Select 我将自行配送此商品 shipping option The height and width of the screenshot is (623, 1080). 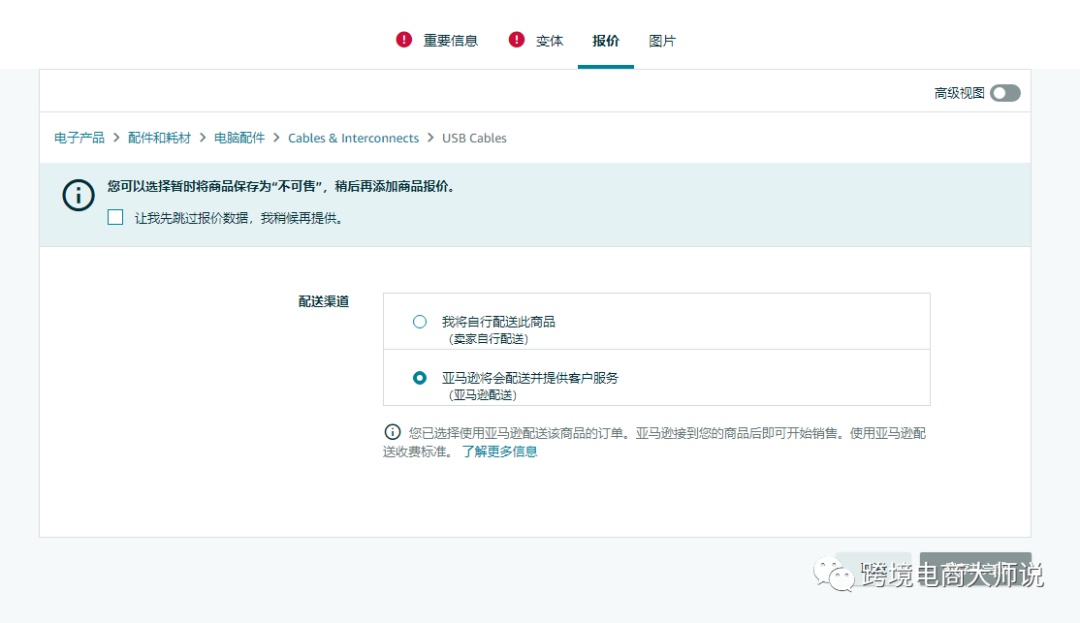pyautogui.click(x=419, y=321)
